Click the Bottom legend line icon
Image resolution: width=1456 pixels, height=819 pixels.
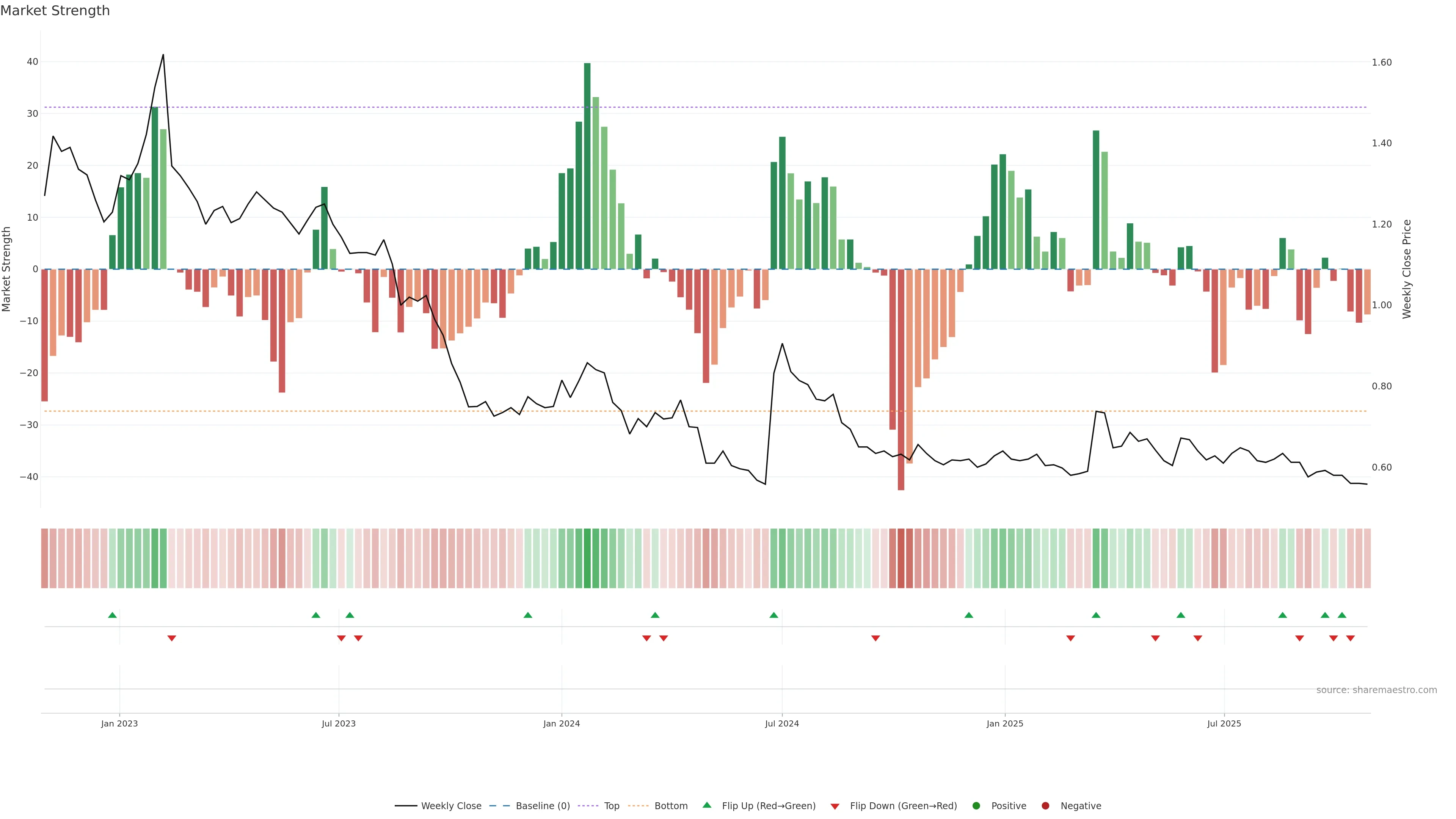pyautogui.click(x=638, y=806)
